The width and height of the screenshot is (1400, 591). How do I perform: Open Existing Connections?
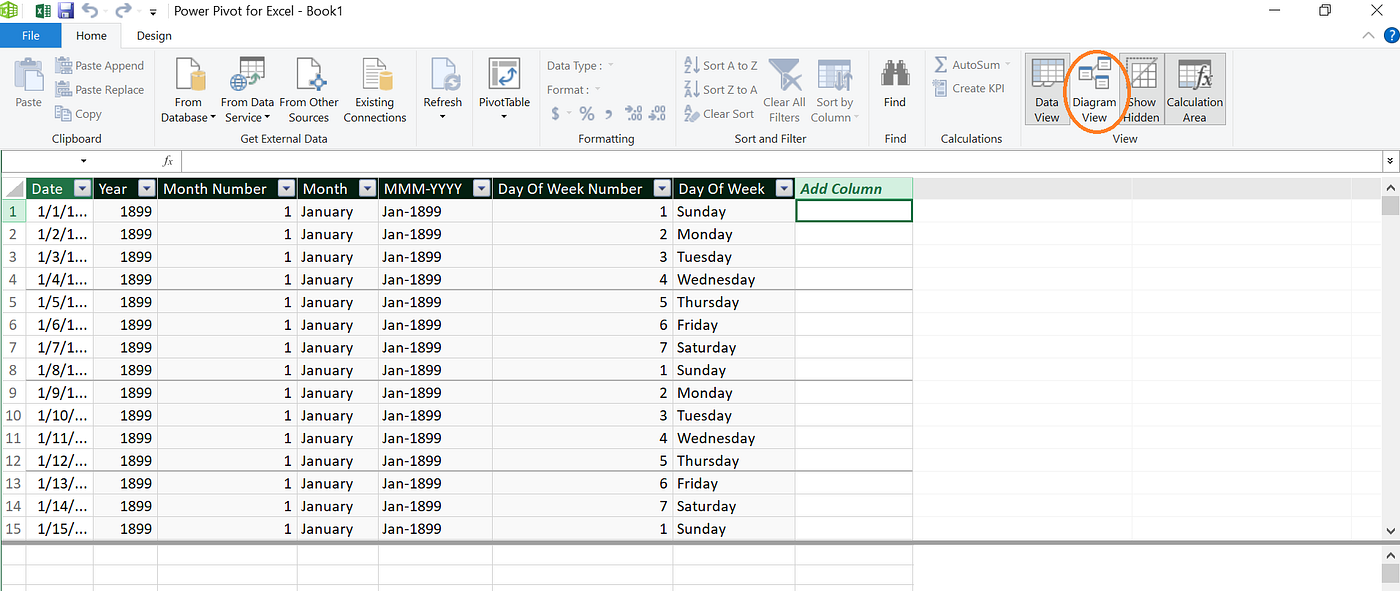(375, 90)
